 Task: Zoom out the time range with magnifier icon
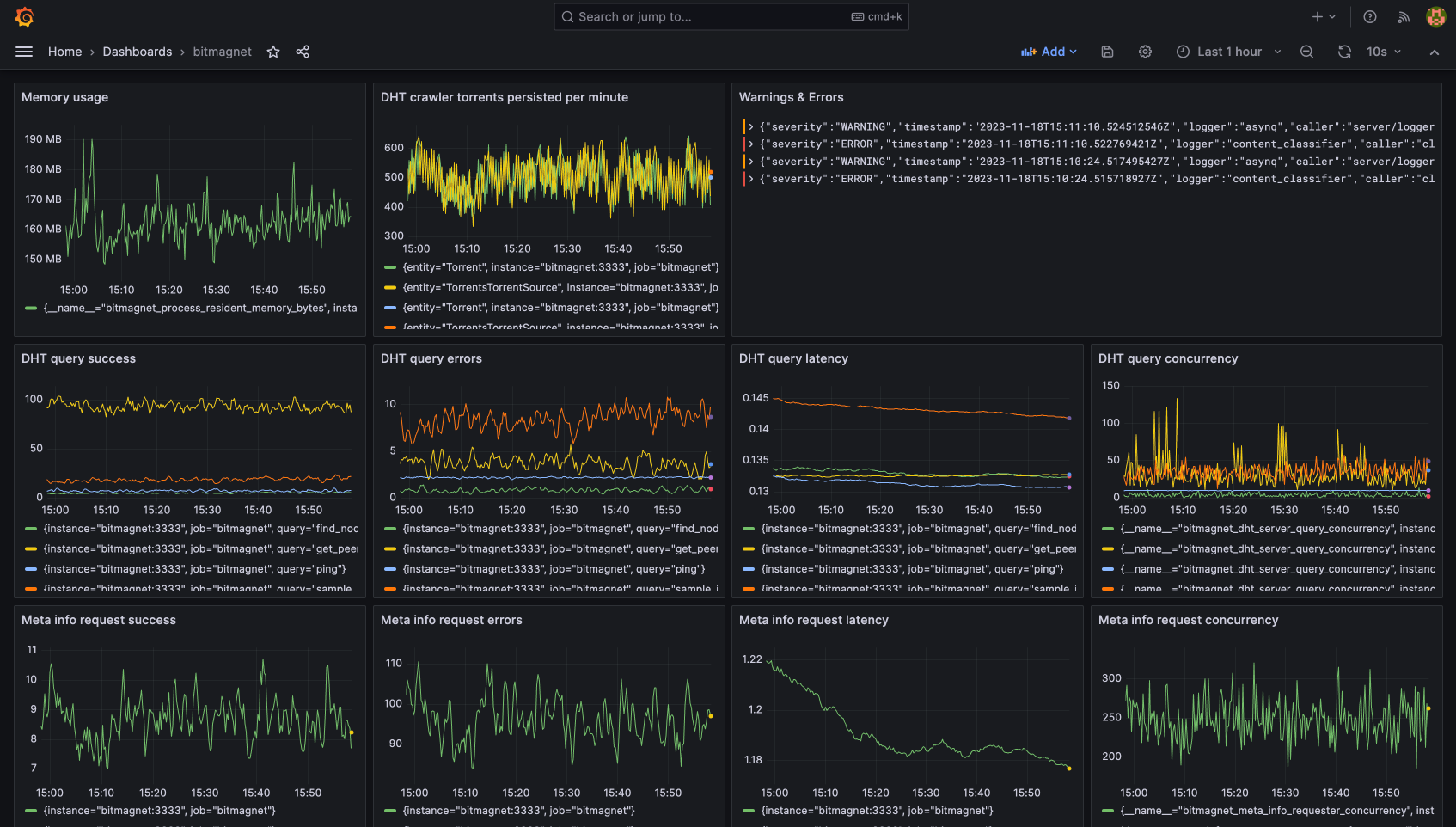1306,52
